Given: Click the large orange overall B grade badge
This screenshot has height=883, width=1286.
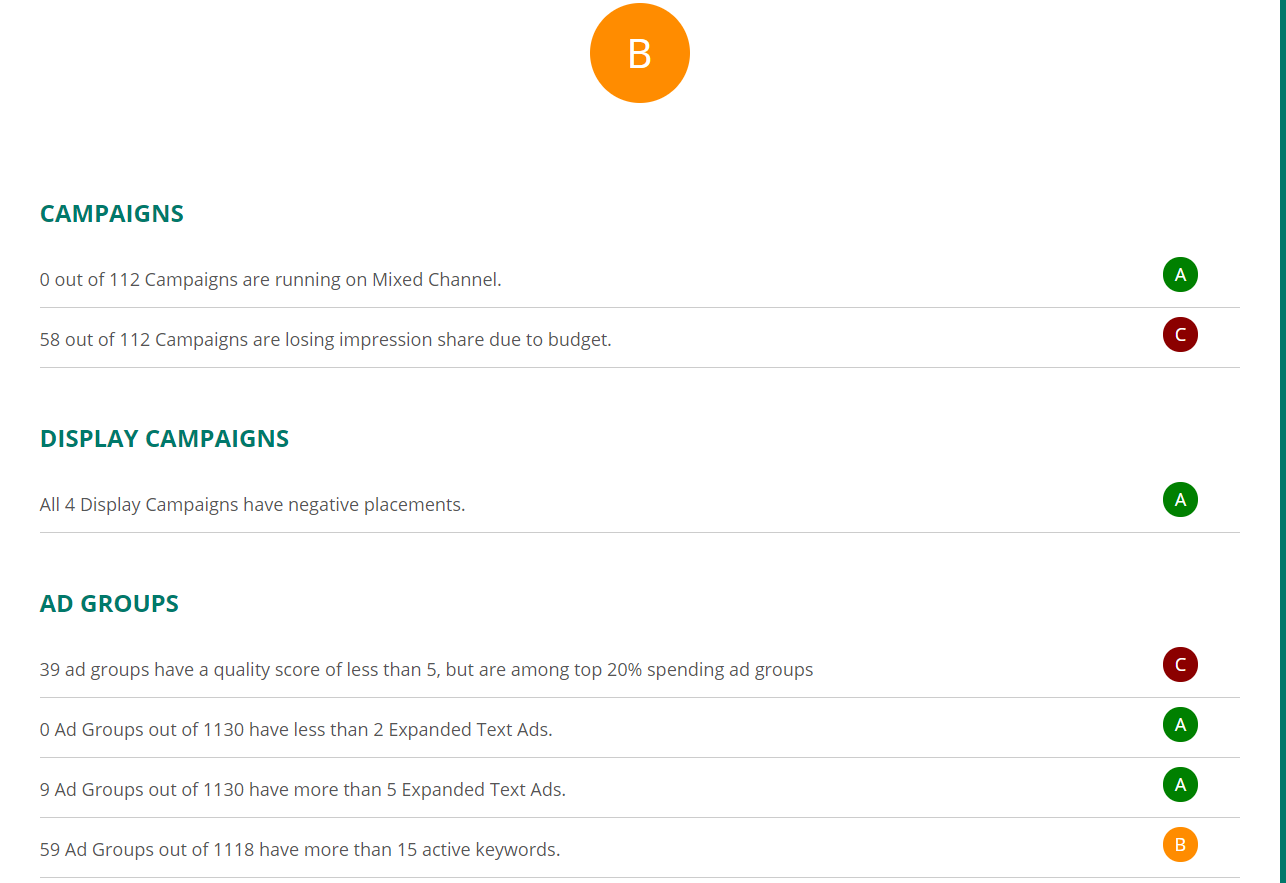Looking at the screenshot, I should (640, 53).
